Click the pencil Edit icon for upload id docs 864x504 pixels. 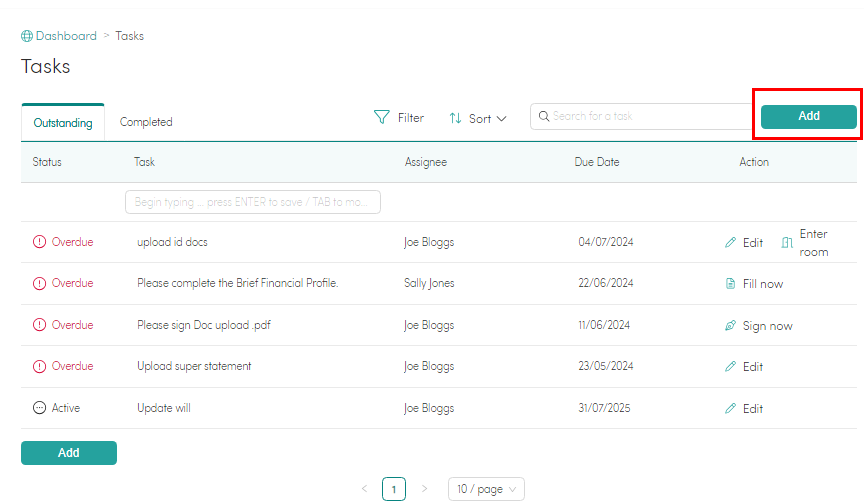point(730,242)
